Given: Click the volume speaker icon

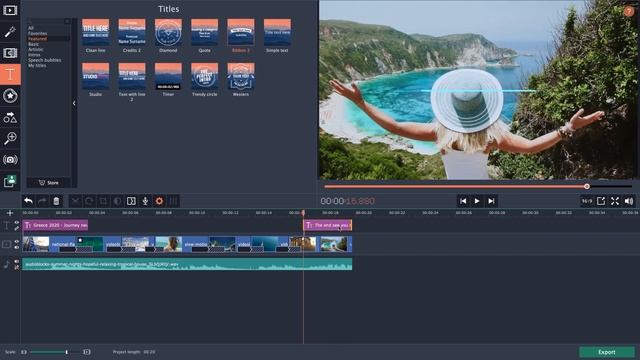Looking at the screenshot, I should pos(629,201).
